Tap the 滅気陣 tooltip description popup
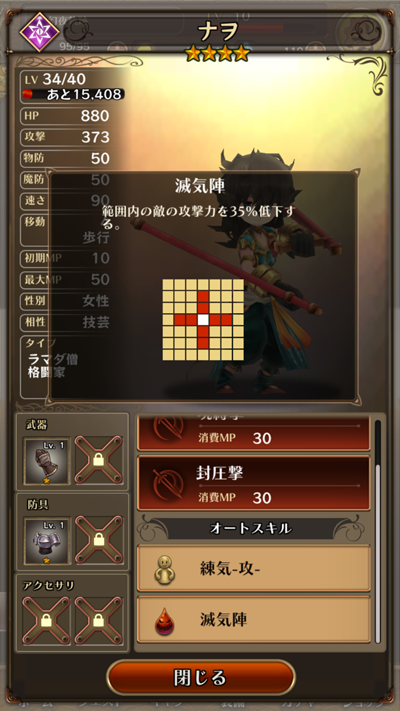Viewport: 400px width, 711px height. (x=202, y=286)
